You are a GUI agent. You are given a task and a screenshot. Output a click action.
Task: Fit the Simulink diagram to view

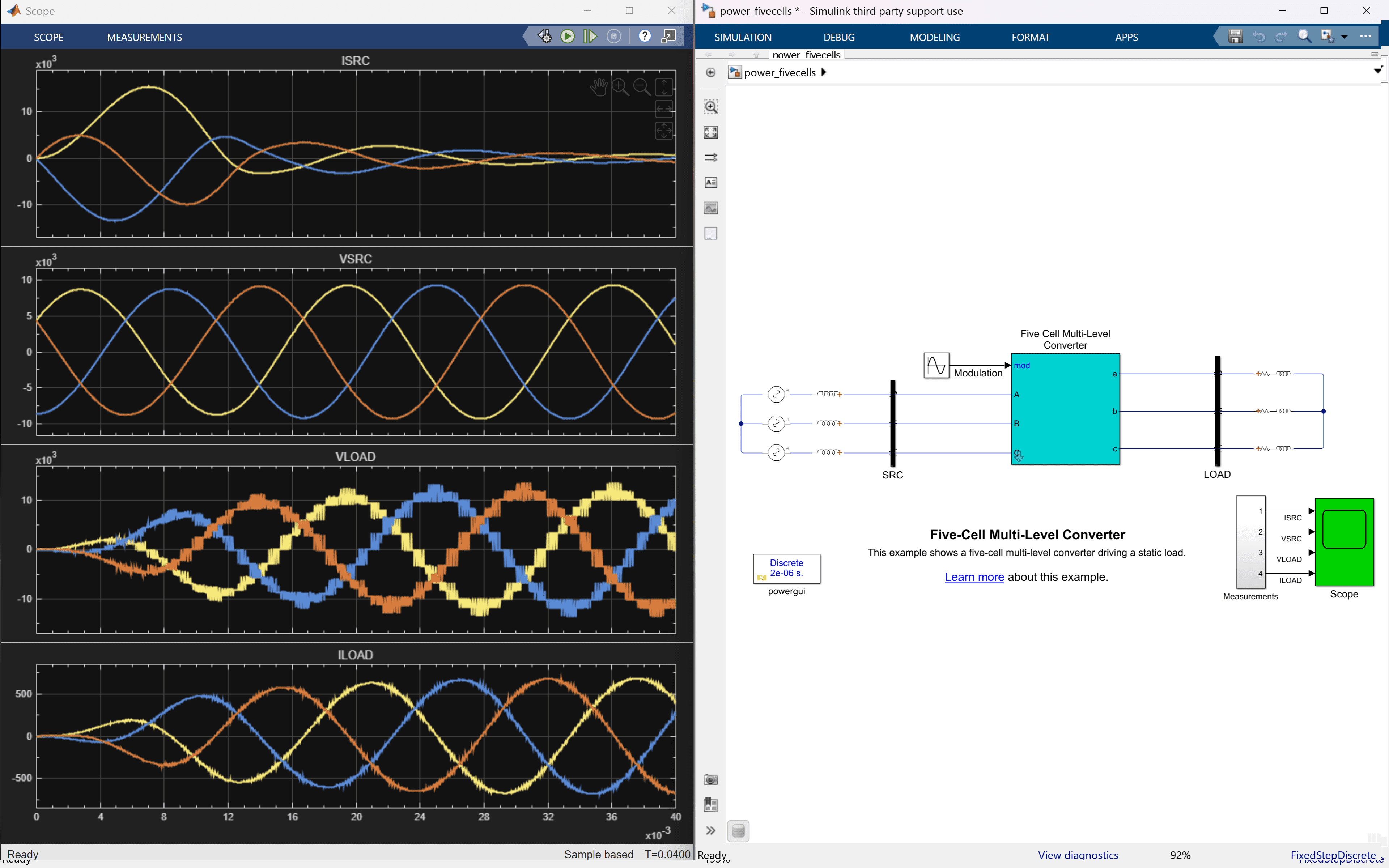click(710, 131)
